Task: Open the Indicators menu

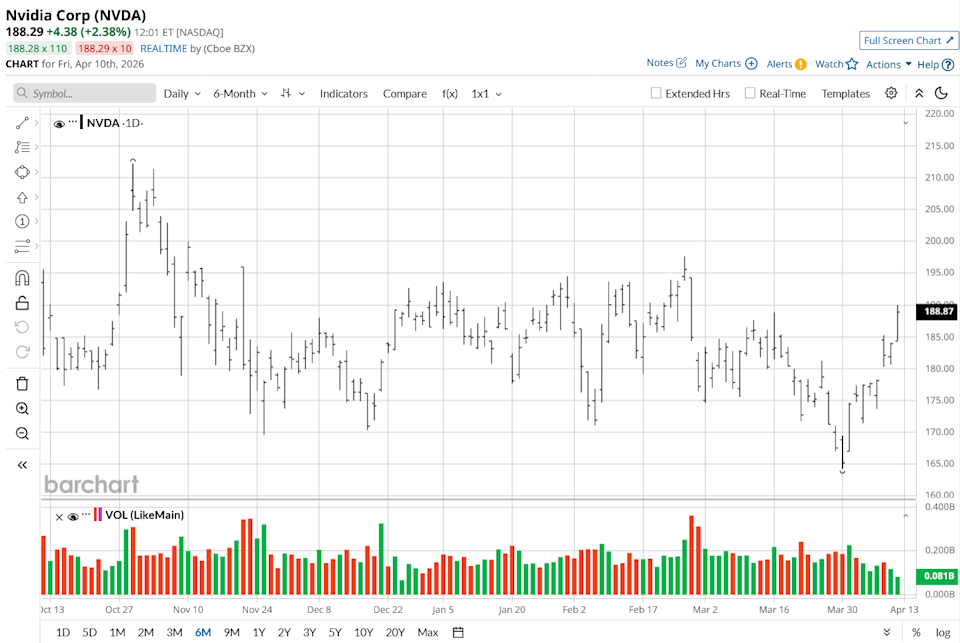Action: click(343, 93)
